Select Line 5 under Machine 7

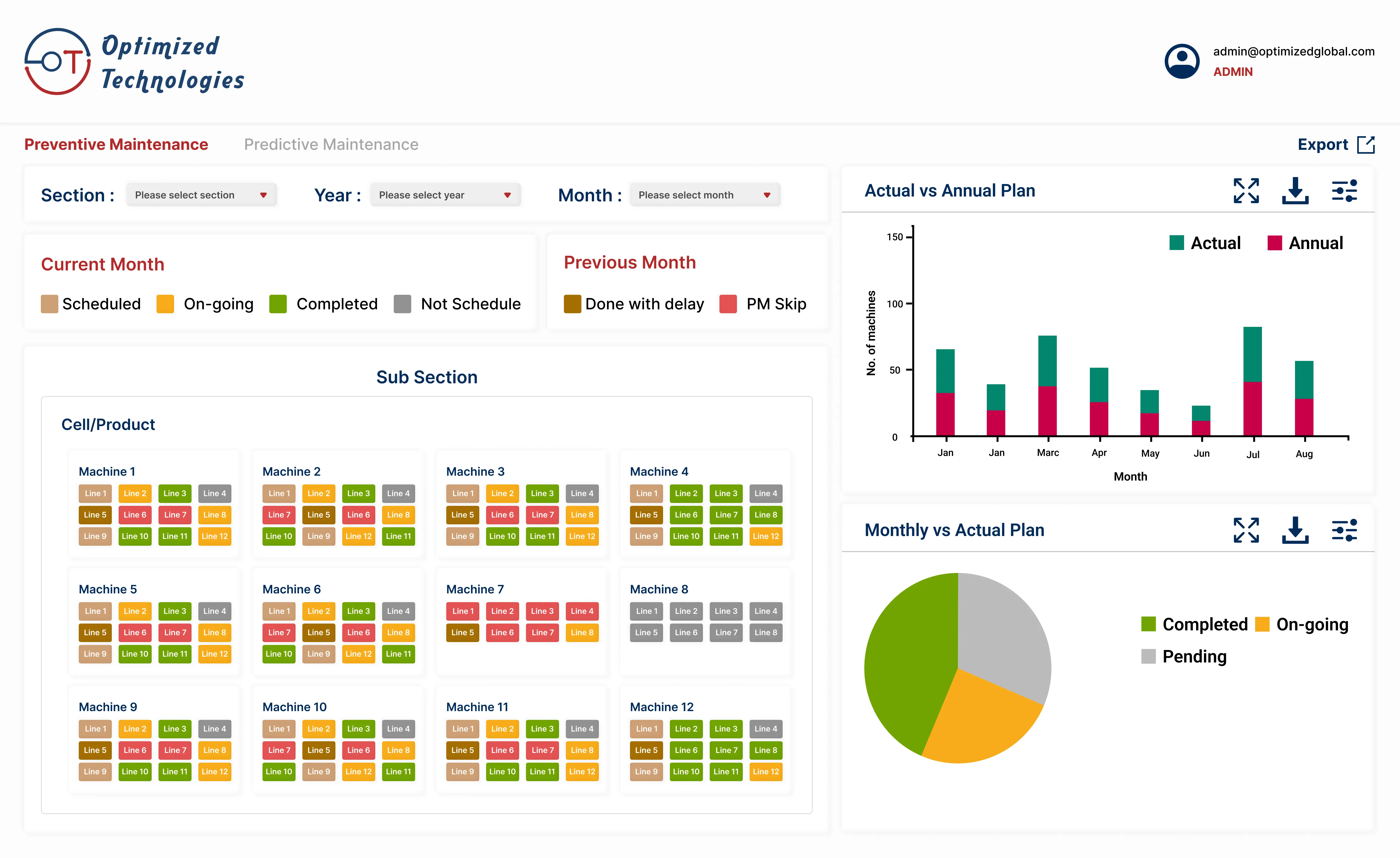pos(463,632)
